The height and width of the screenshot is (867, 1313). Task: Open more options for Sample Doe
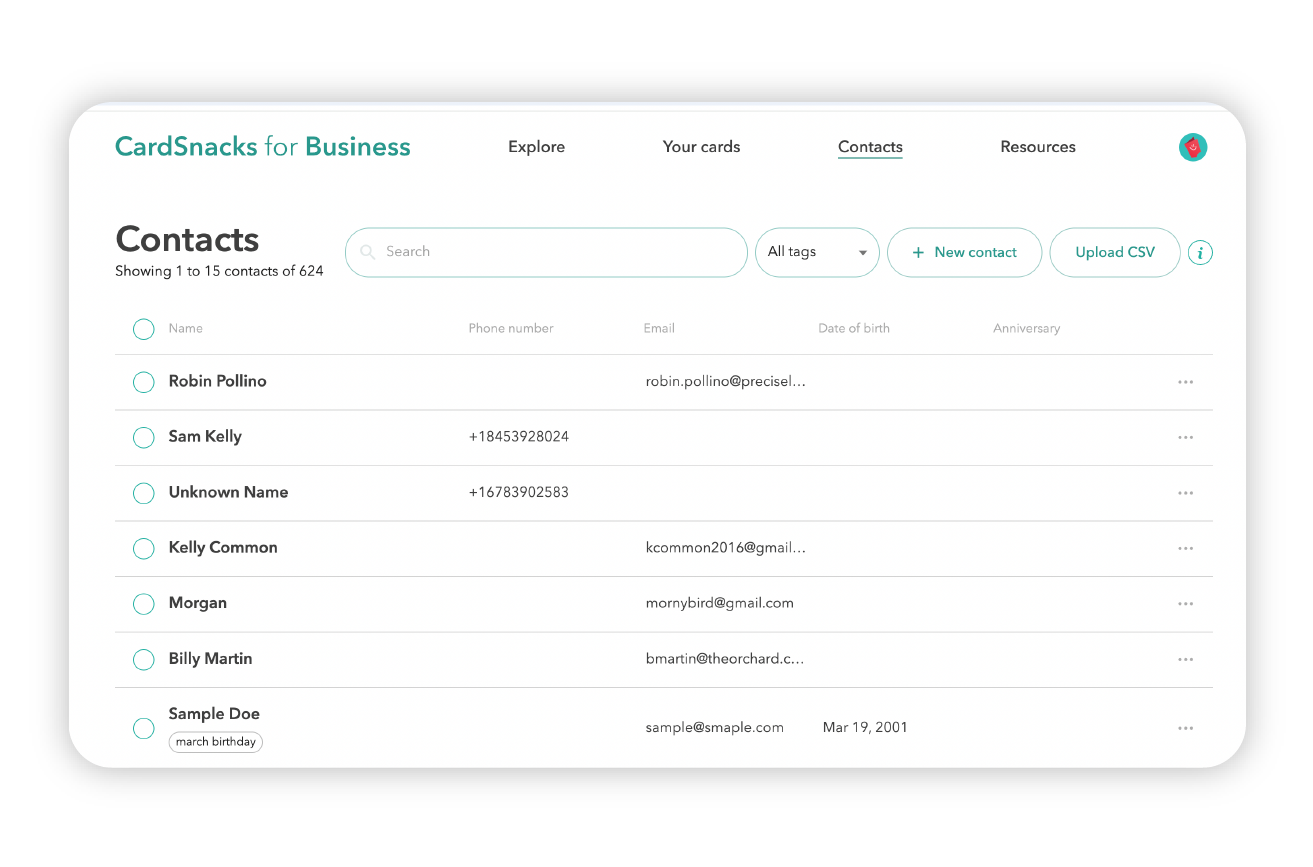pyautogui.click(x=1185, y=729)
